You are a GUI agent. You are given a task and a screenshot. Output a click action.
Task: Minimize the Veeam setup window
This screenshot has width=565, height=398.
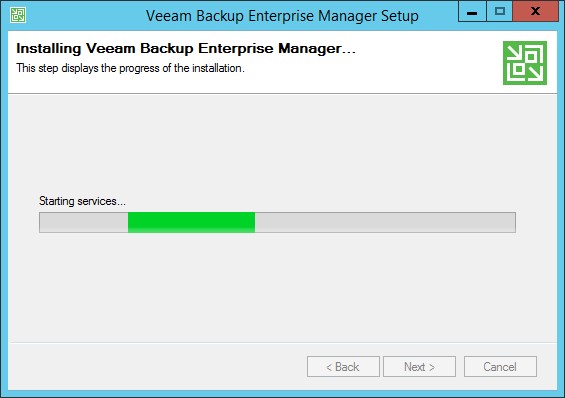pyautogui.click(x=472, y=11)
